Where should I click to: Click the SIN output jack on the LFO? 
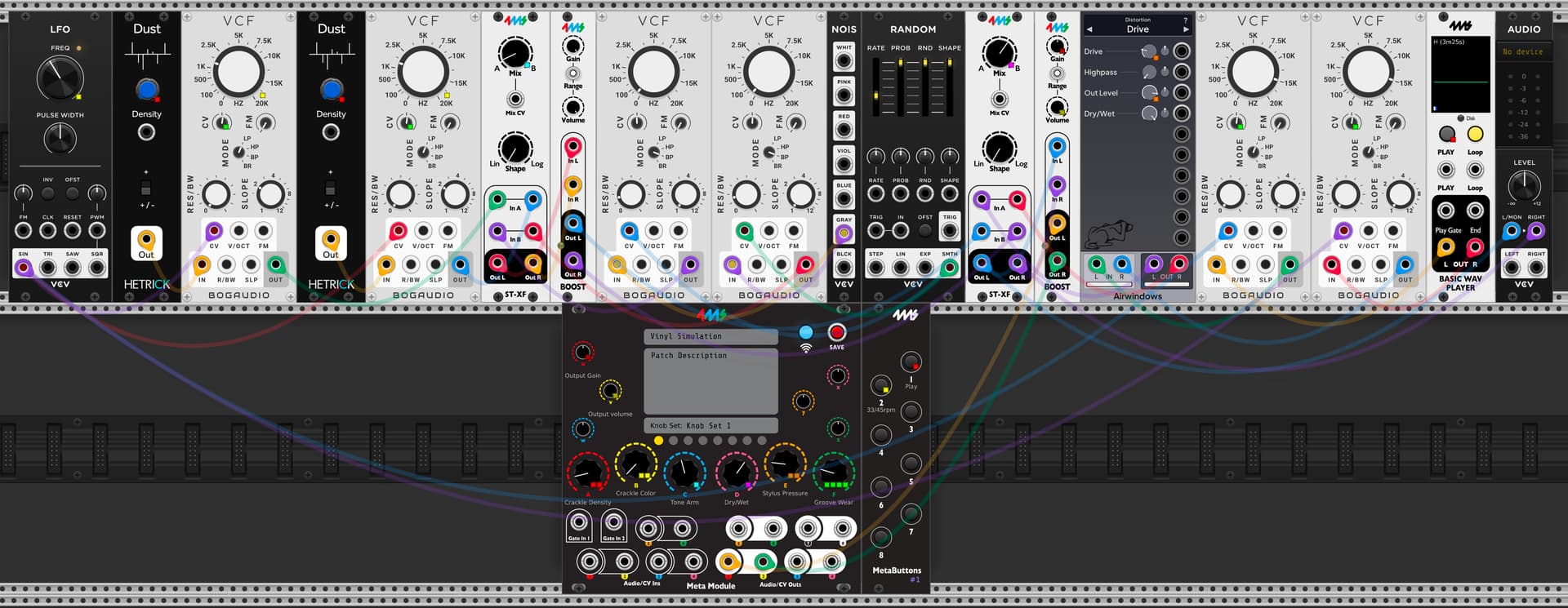[24, 267]
